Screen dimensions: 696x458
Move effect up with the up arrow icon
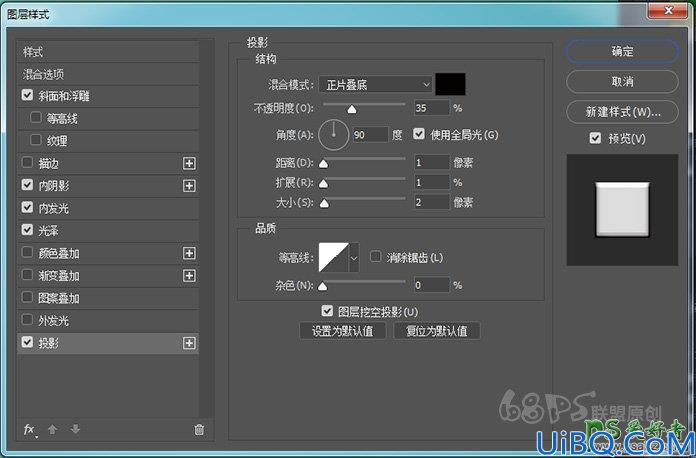pos(52,430)
